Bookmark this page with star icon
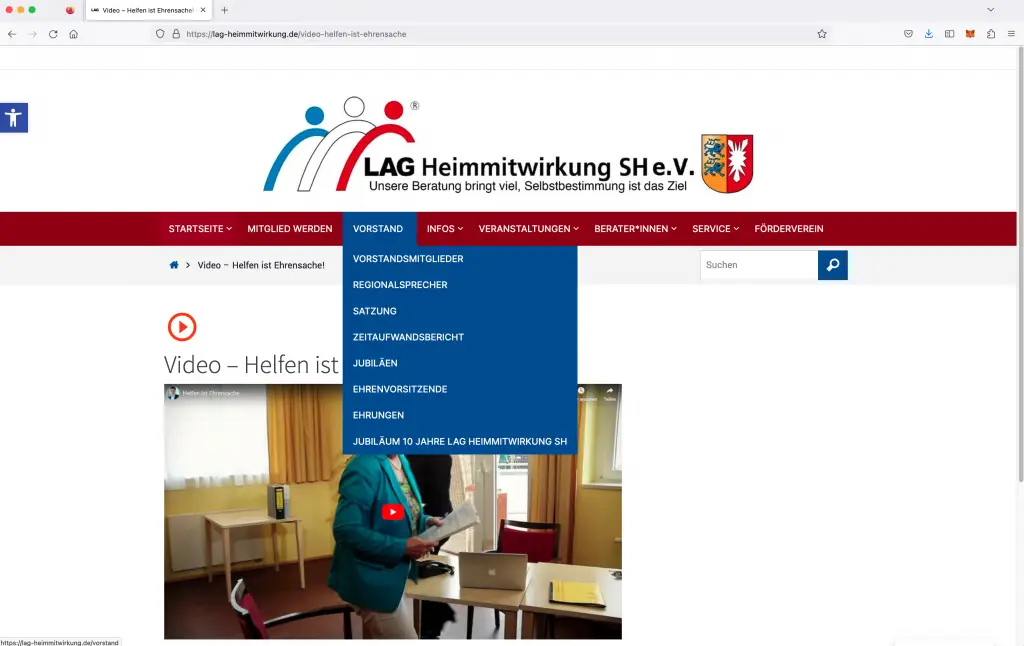Image resolution: width=1024 pixels, height=646 pixels. tap(822, 34)
